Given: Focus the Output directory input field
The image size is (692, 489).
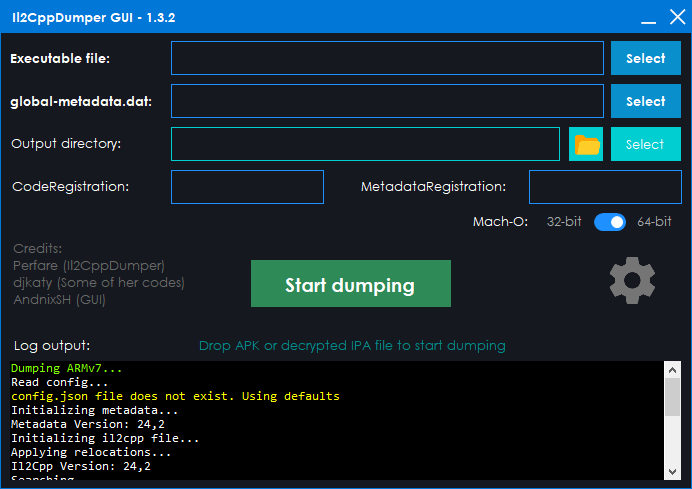Looking at the screenshot, I should click(365, 144).
